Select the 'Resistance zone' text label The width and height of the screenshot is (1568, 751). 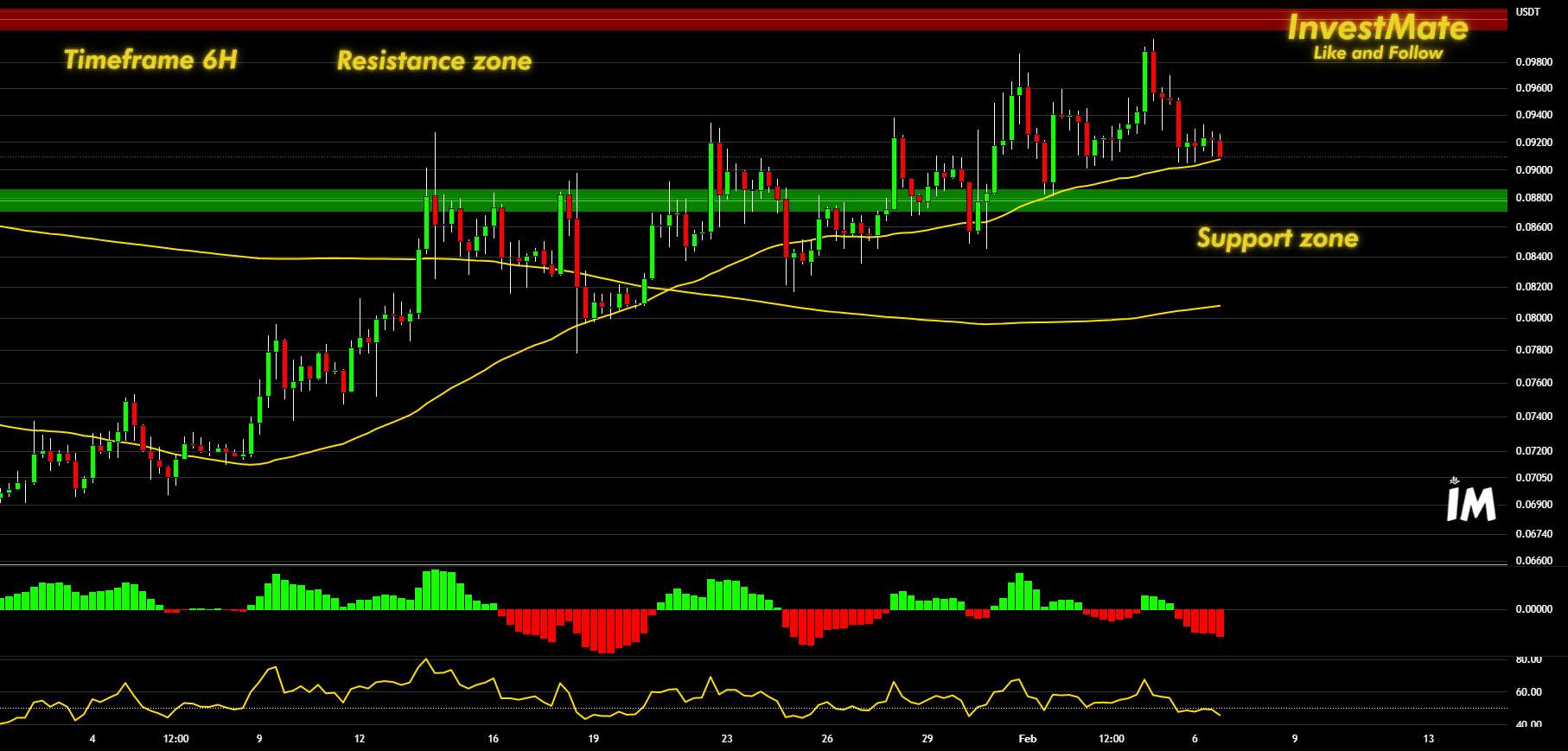[434, 61]
